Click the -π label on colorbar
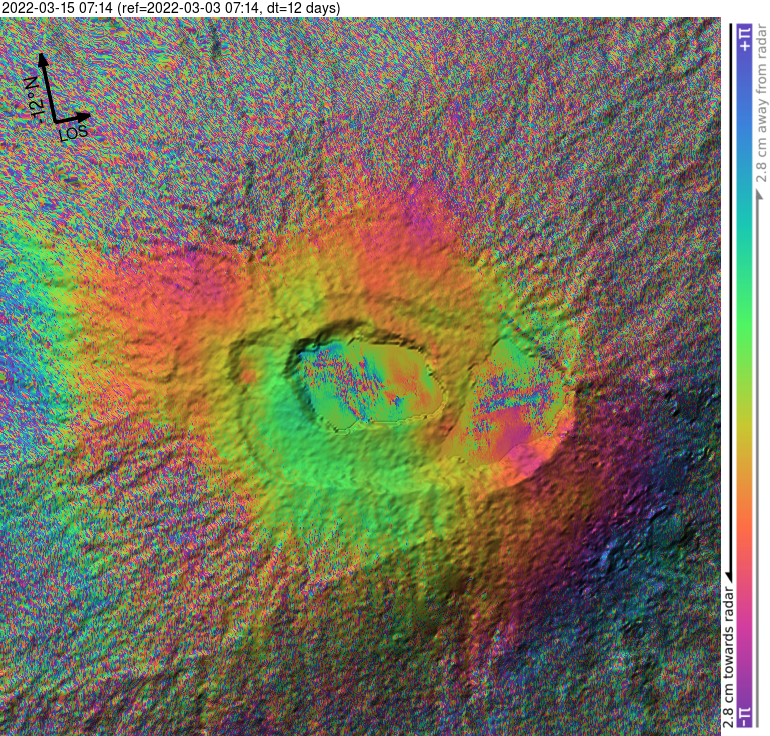770x736 pixels. pos(745,716)
